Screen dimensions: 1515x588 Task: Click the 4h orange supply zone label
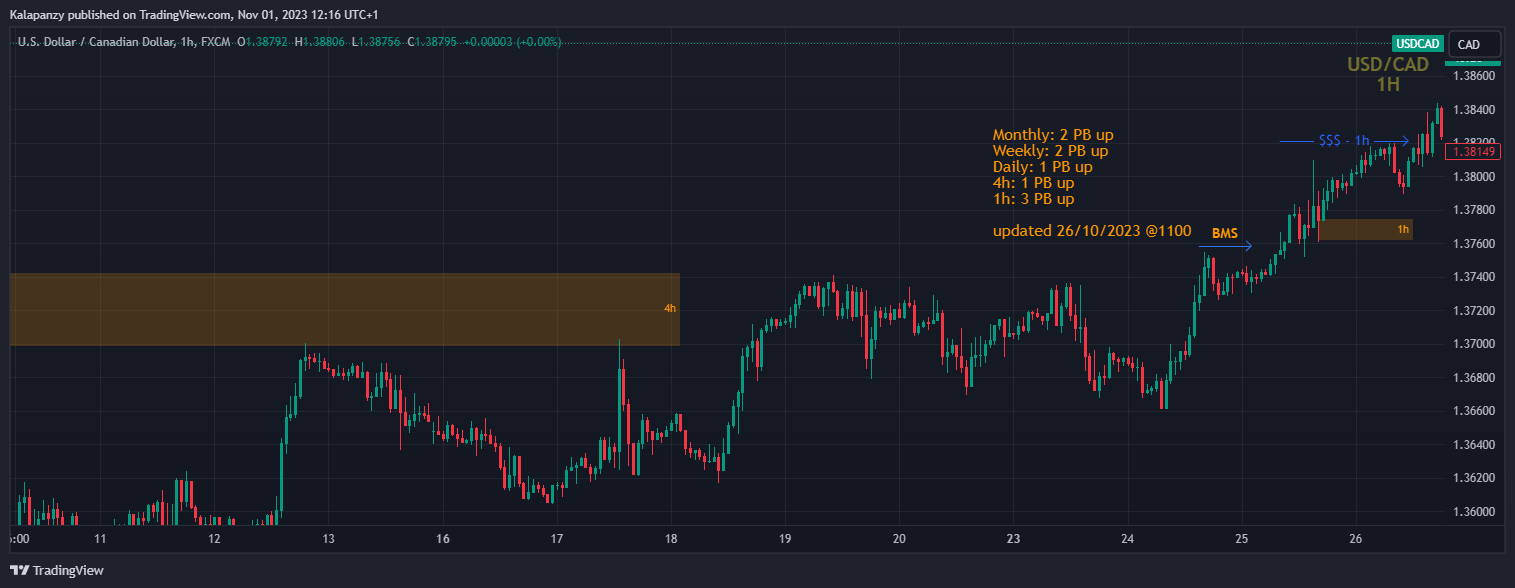(x=670, y=308)
